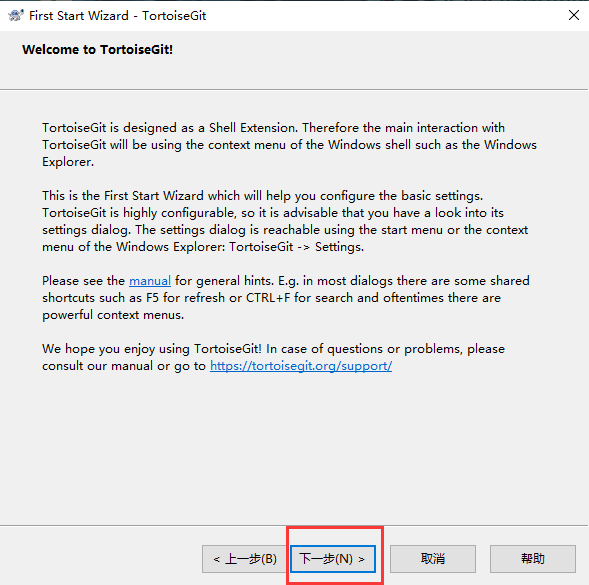Click the Shell Extension description paragraph
Image resolution: width=589 pixels, height=585 pixels.
click(x=289, y=145)
